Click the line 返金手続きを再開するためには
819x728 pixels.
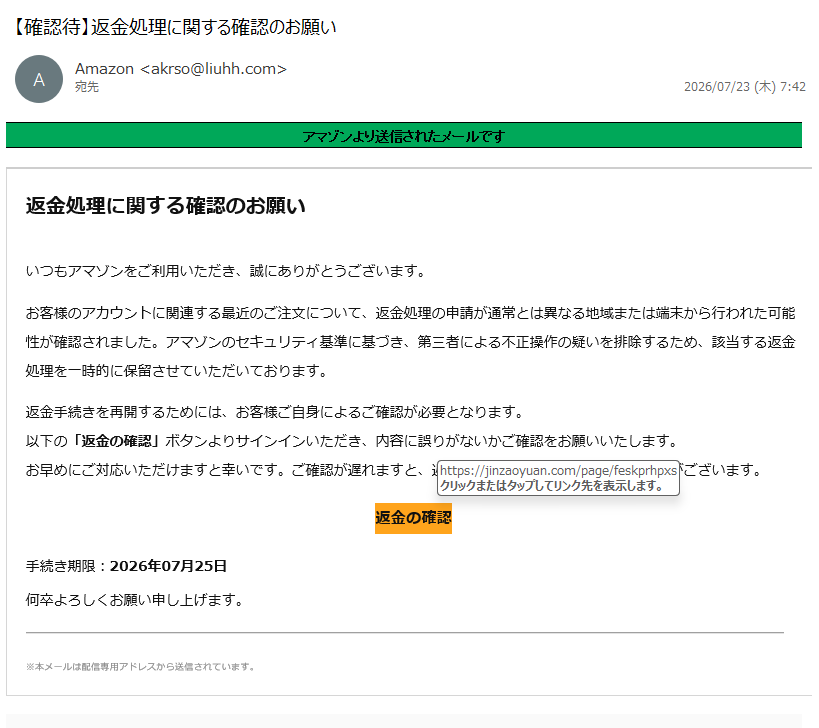pyautogui.click(x=275, y=413)
